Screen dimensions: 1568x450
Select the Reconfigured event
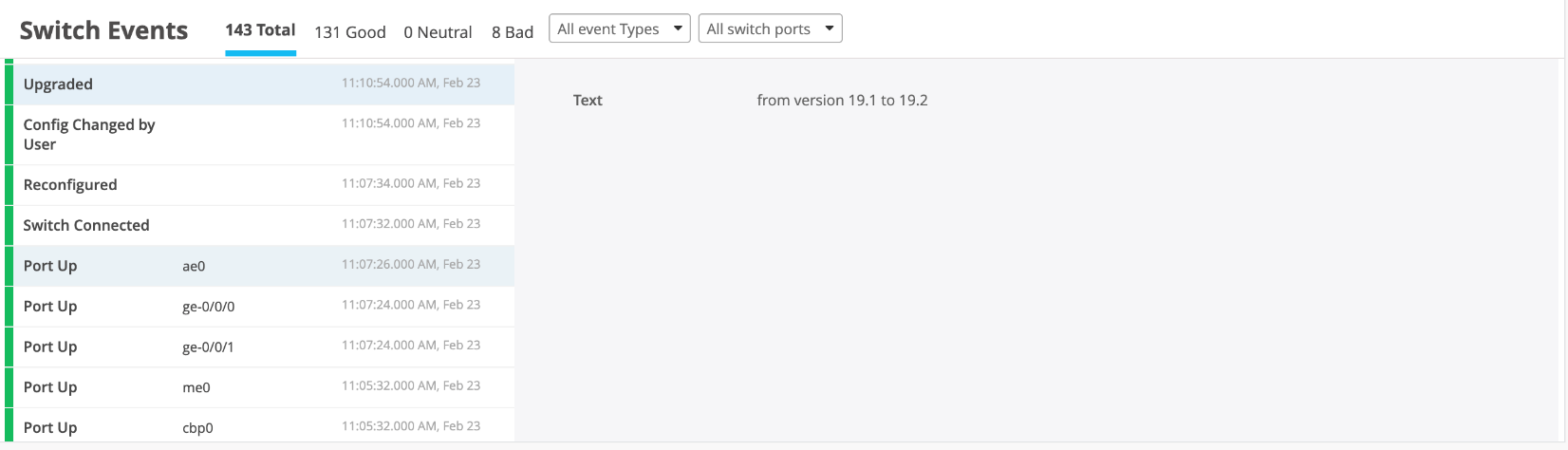pyautogui.click(x=256, y=184)
